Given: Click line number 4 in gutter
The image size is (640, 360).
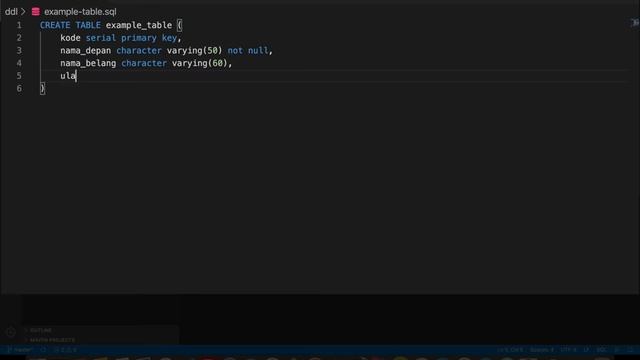Looking at the screenshot, I should point(19,63).
